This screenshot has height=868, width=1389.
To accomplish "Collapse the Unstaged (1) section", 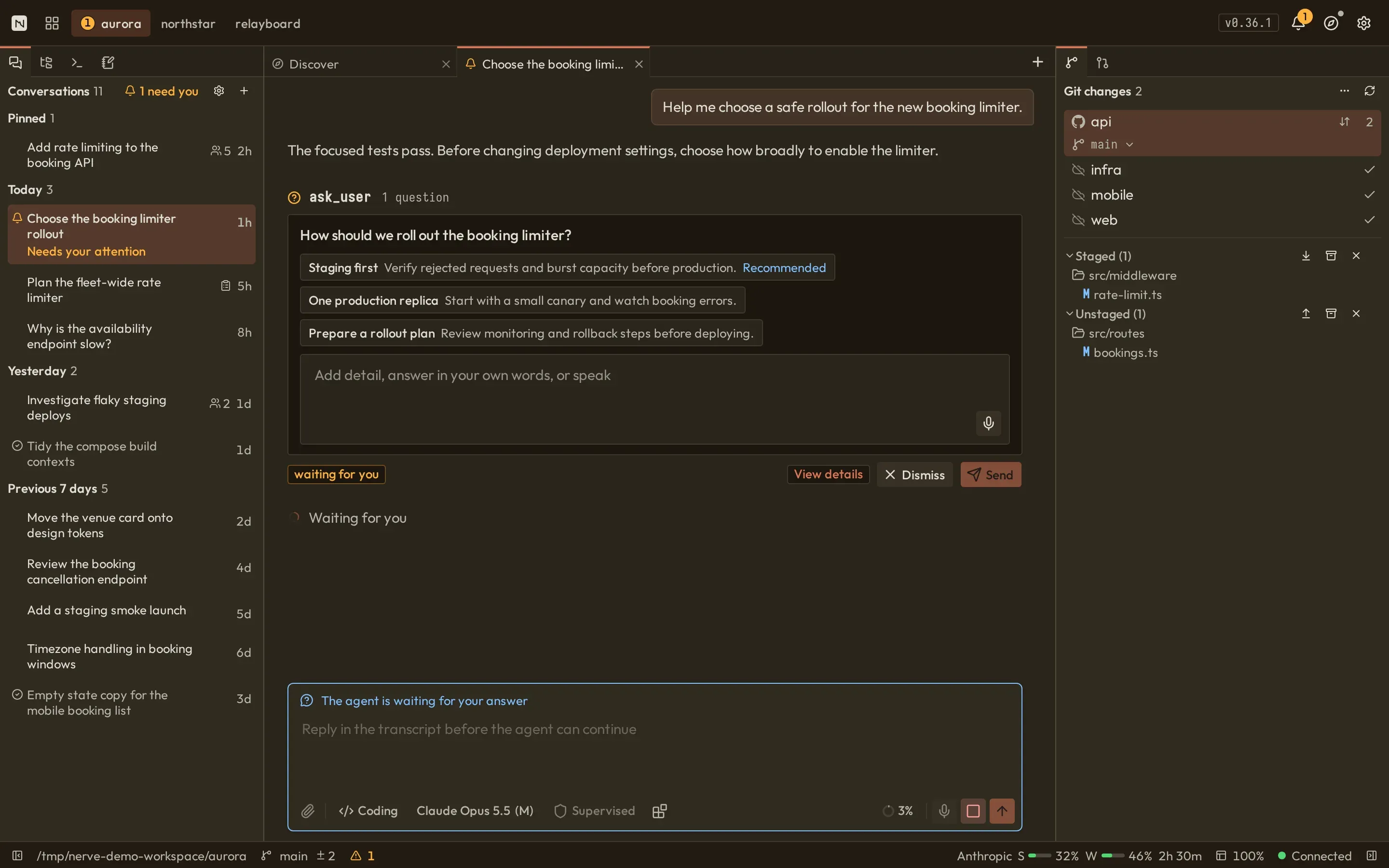I will coord(1069,313).
